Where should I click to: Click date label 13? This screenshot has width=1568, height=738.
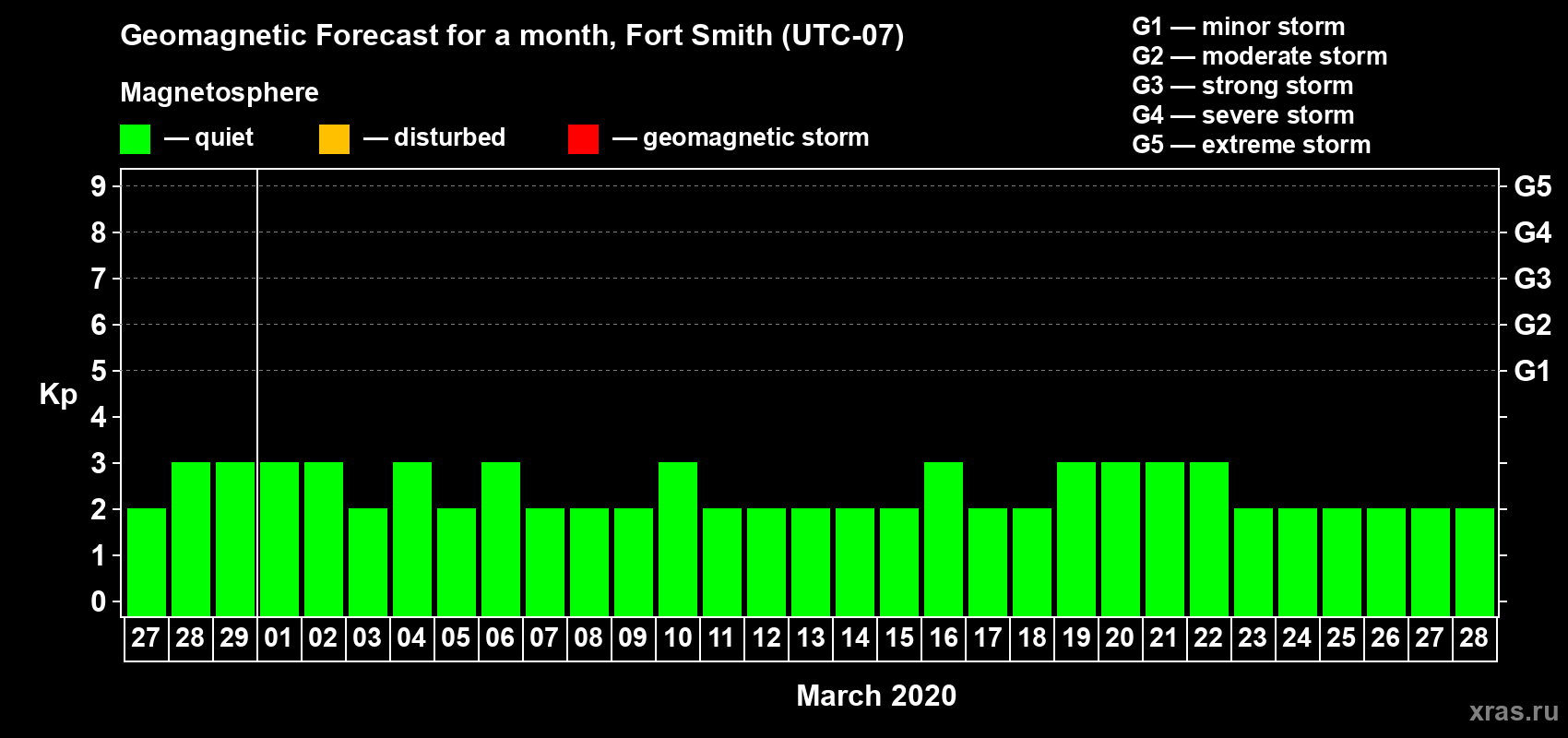pyautogui.click(x=810, y=637)
